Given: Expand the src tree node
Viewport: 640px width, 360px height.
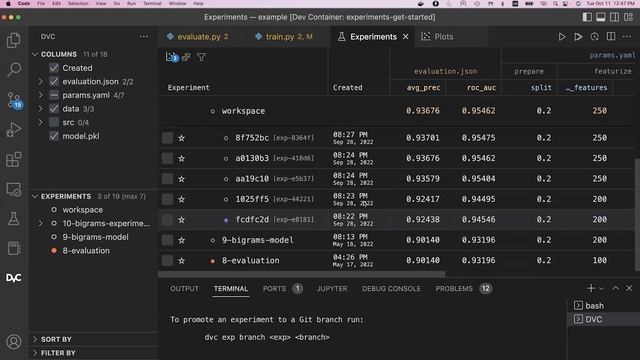Looking at the screenshot, I should [x=40, y=122].
